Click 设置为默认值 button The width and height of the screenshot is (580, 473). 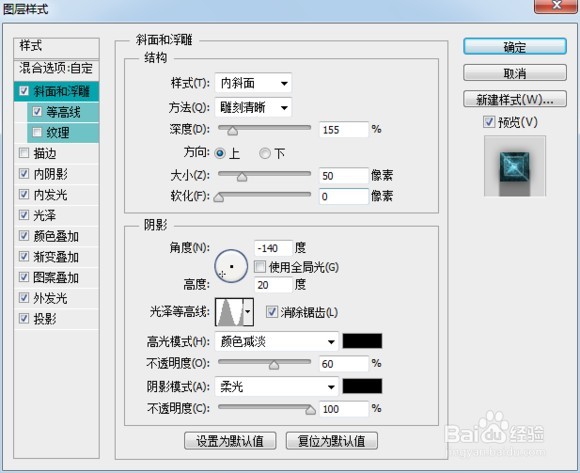click(x=230, y=441)
